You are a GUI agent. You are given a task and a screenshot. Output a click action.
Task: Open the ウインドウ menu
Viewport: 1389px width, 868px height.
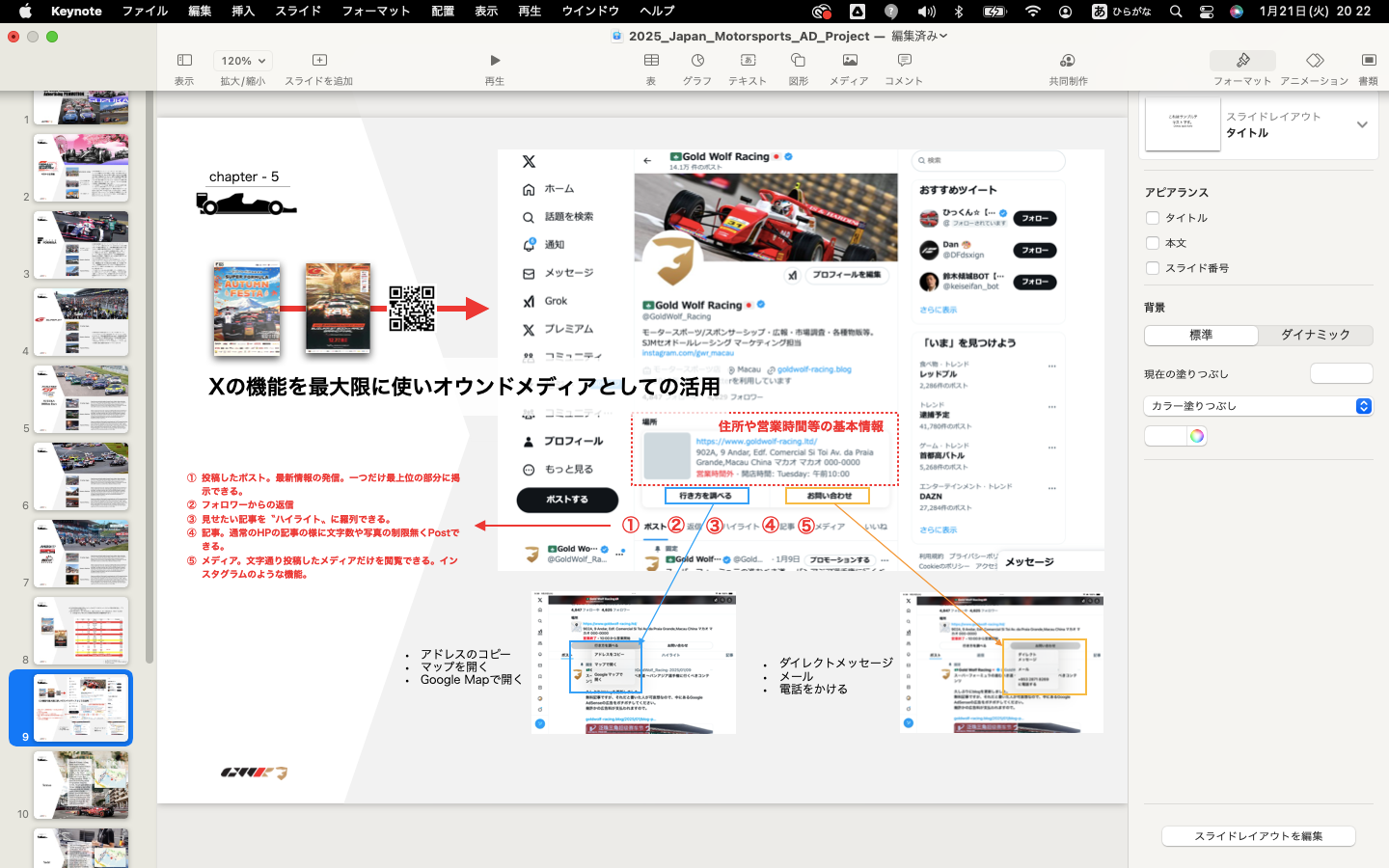point(590,12)
